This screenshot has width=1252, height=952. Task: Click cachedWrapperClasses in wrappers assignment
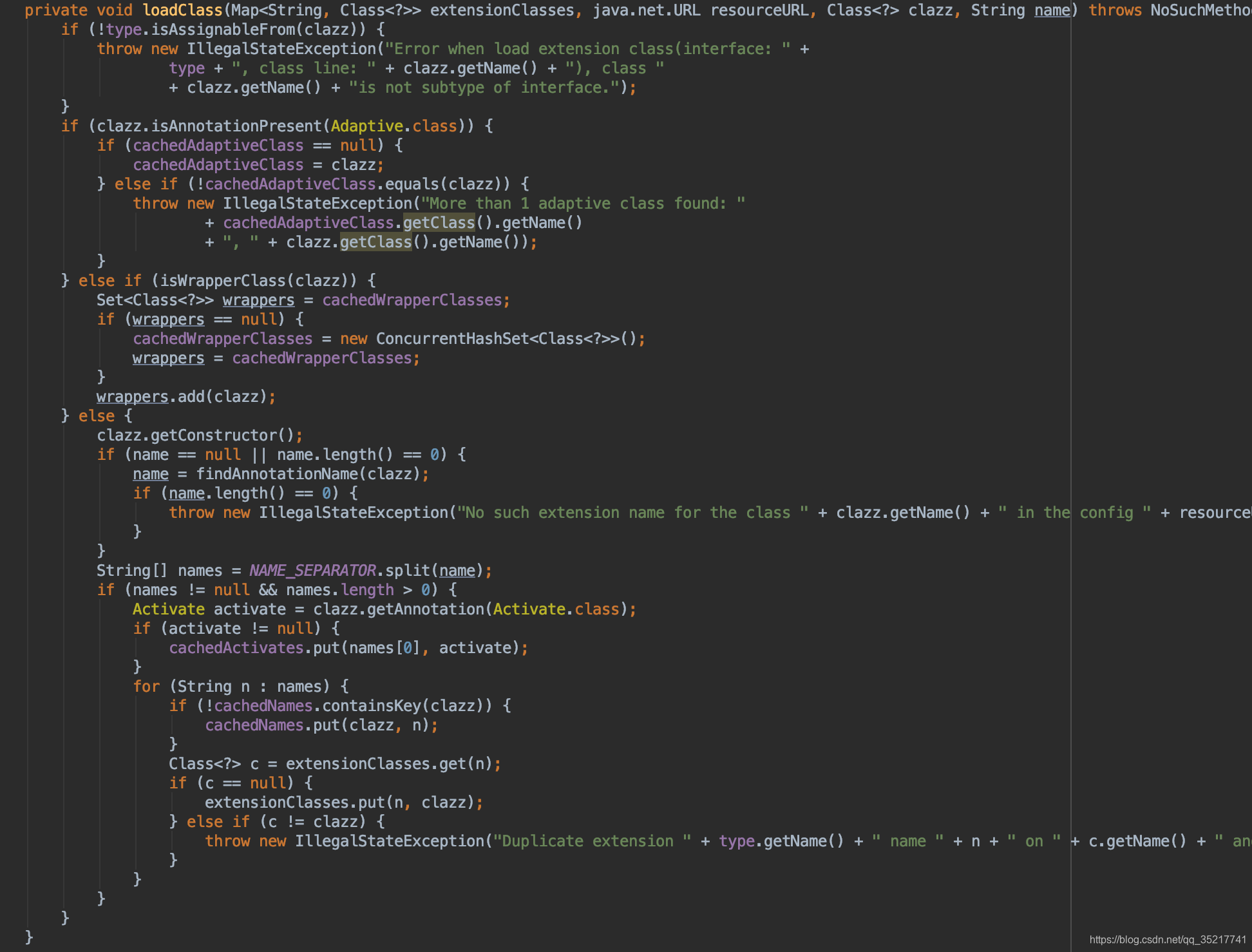click(321, 358)
